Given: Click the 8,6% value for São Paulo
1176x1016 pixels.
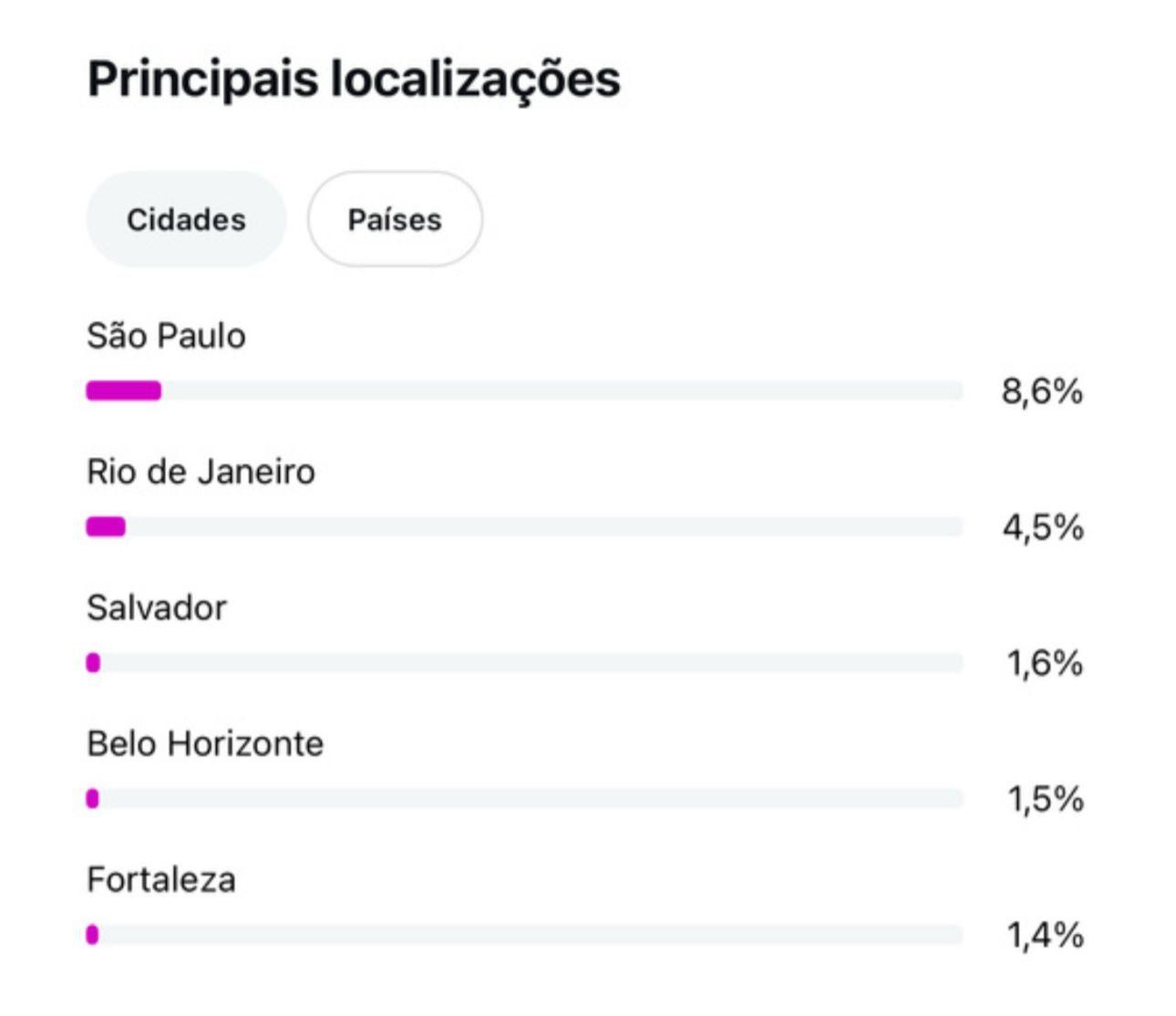Looking at the screenshot, I should [1042, 391].
